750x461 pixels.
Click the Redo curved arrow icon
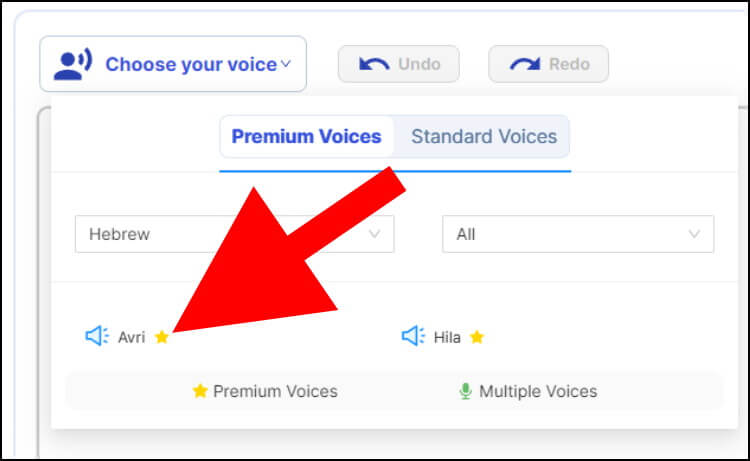(x=525, y=64)
